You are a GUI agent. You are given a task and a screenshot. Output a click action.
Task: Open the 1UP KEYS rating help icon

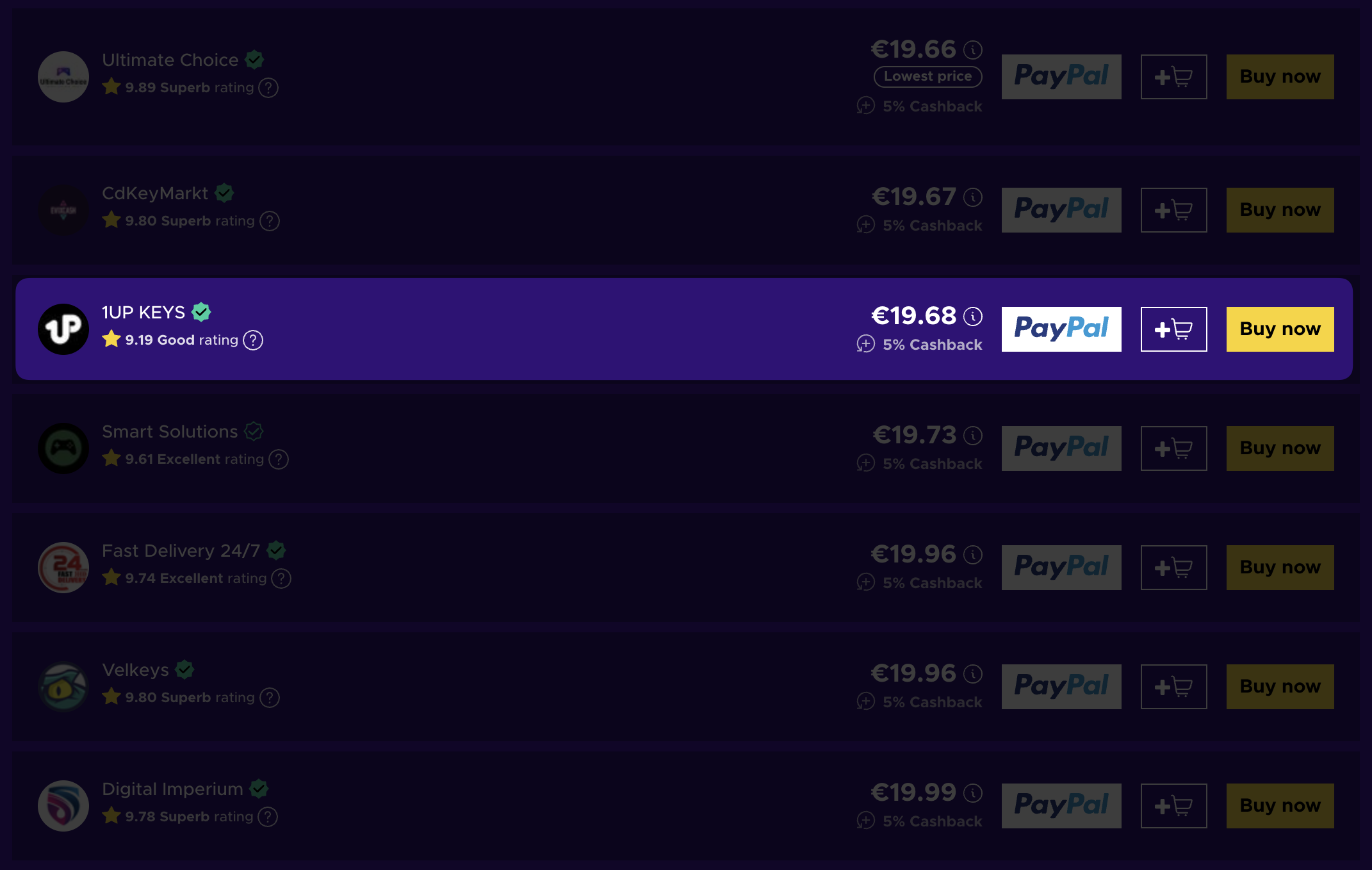254,340
